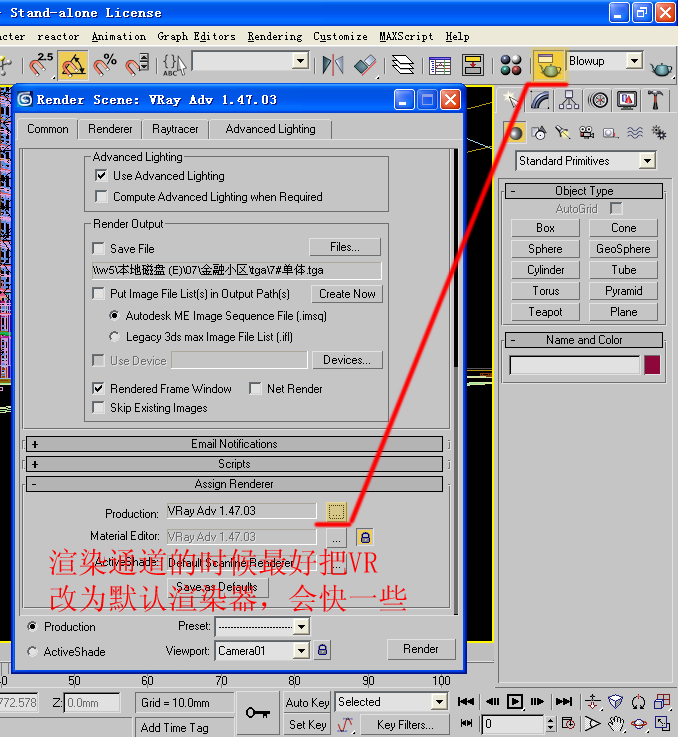Click the Render button
This screenshot has width=678, height=737.
(421, 649)
